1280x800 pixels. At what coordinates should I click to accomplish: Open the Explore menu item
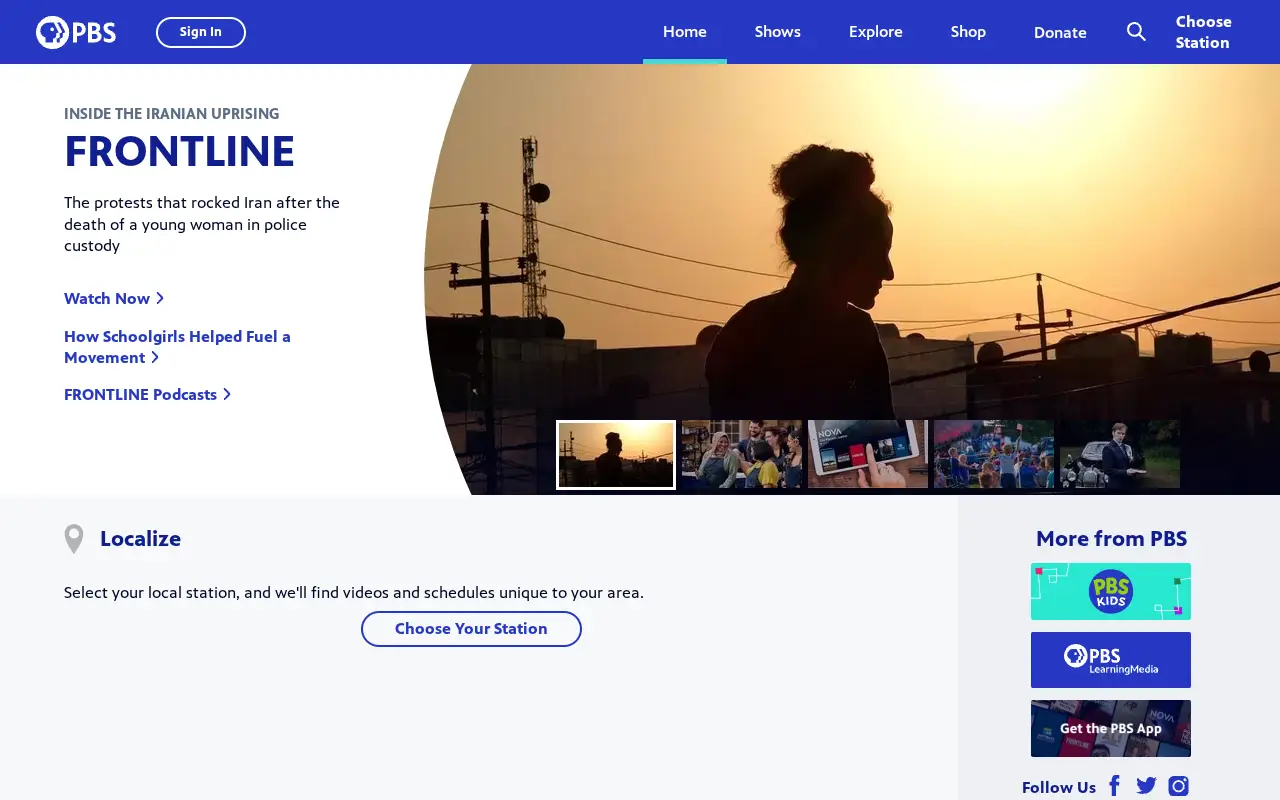(876, 32)
